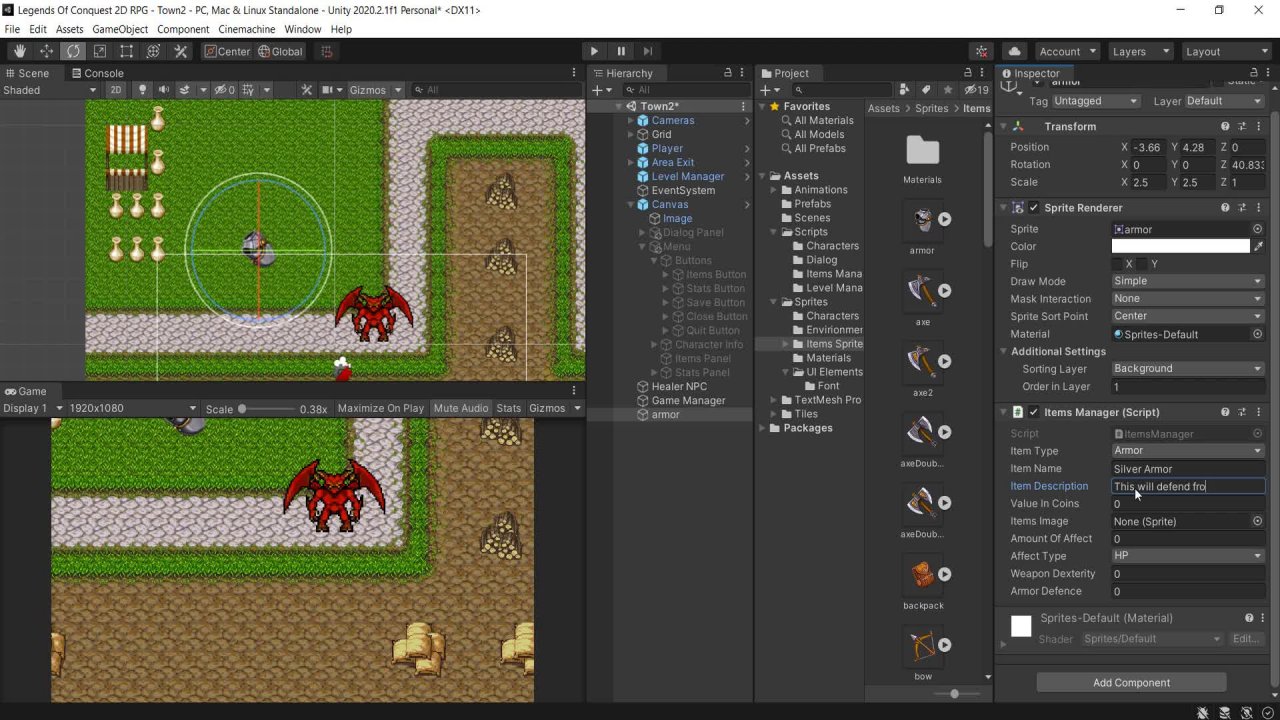Click the Add Component button
Screen dimensions: 1280x720
pyautogui.click(x=1131, y=683)
